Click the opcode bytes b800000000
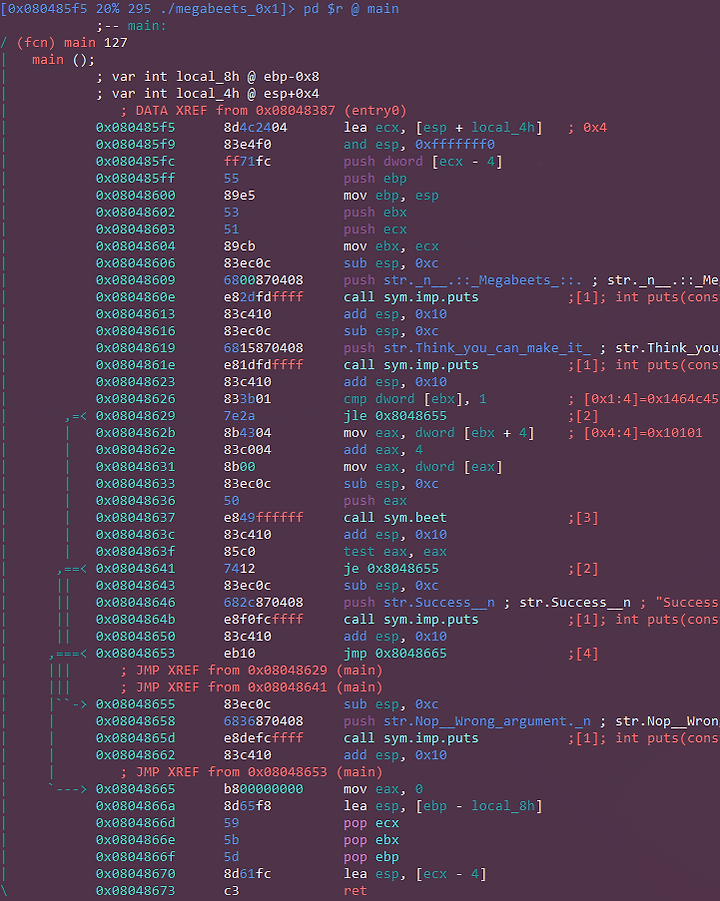Viewport: 720px width, 901px height. (x=263, y=789)
